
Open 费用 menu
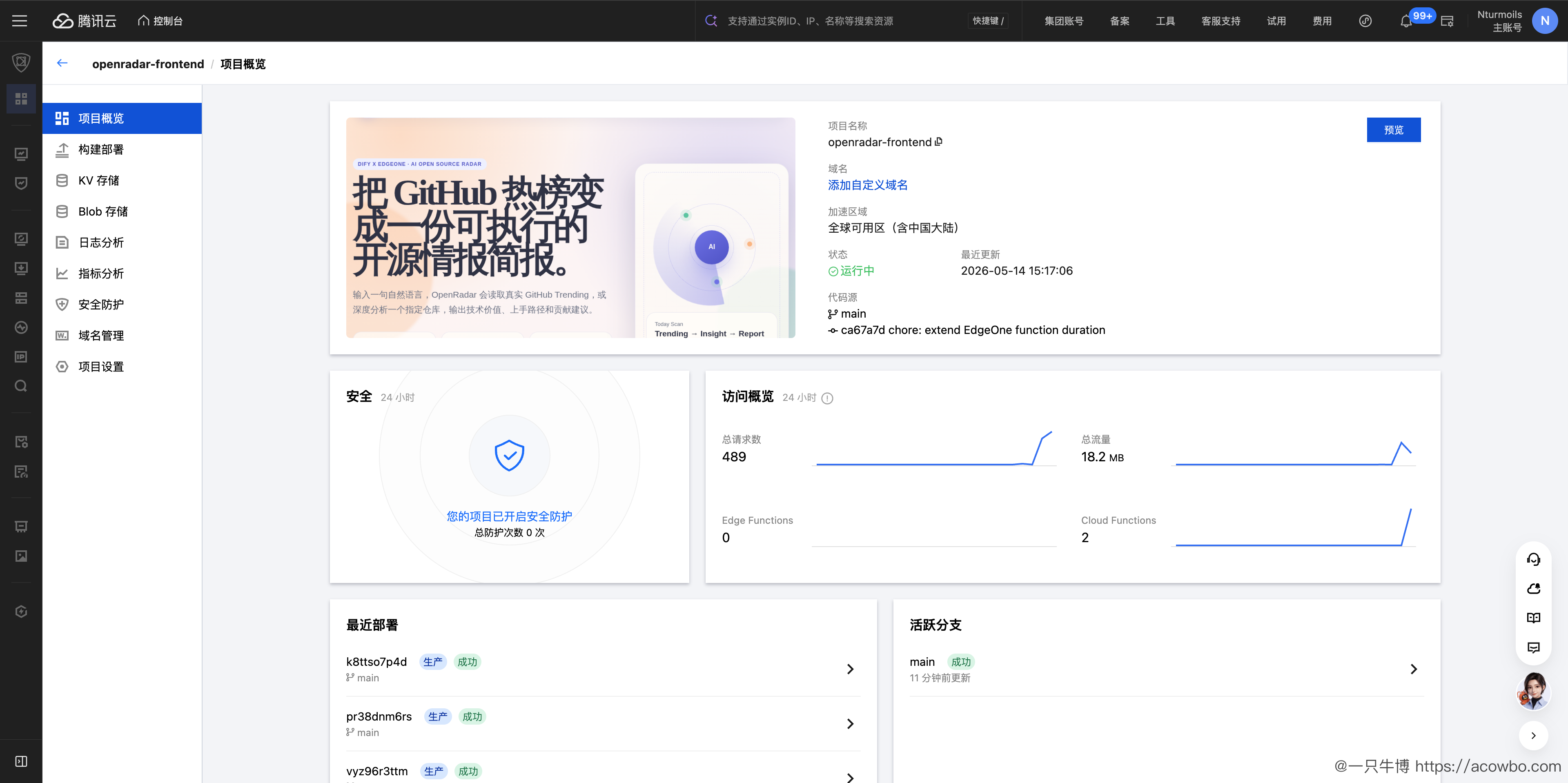[1321, 21]
